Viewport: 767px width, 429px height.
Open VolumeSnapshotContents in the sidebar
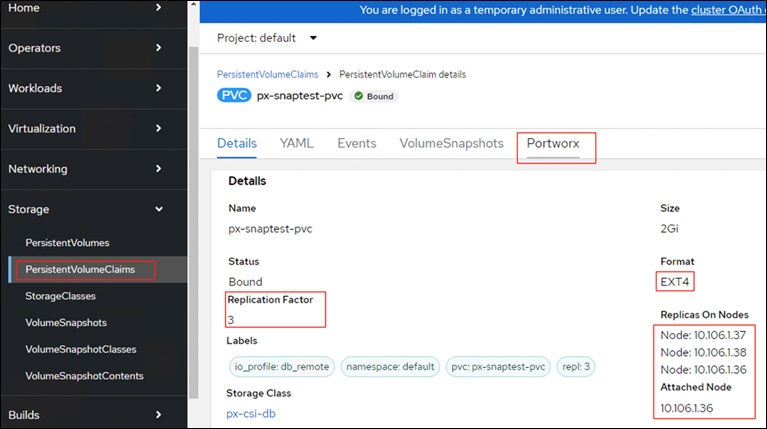[x=85, y=376]
